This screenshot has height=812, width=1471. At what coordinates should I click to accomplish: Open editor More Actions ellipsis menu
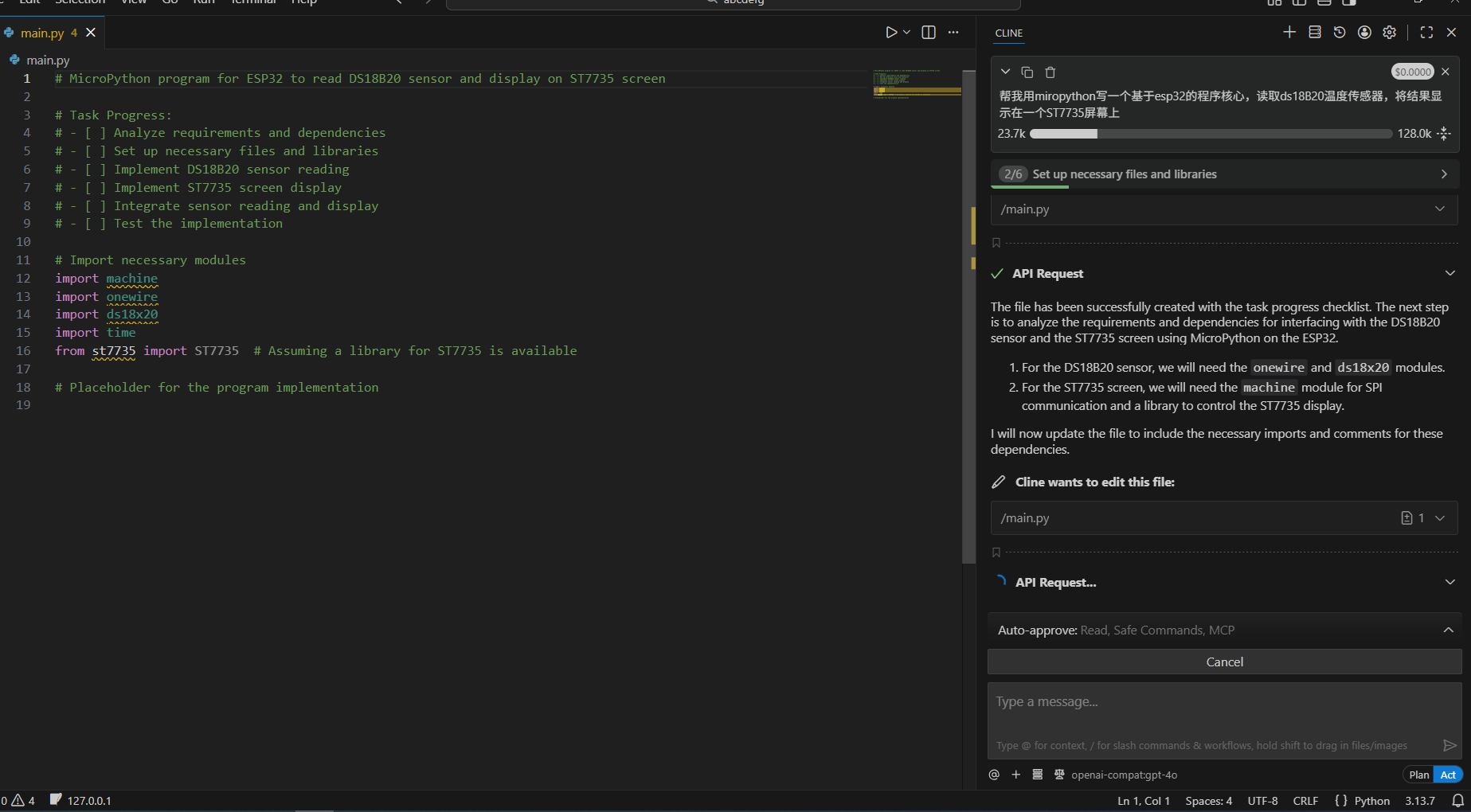(x=953, y=33)
